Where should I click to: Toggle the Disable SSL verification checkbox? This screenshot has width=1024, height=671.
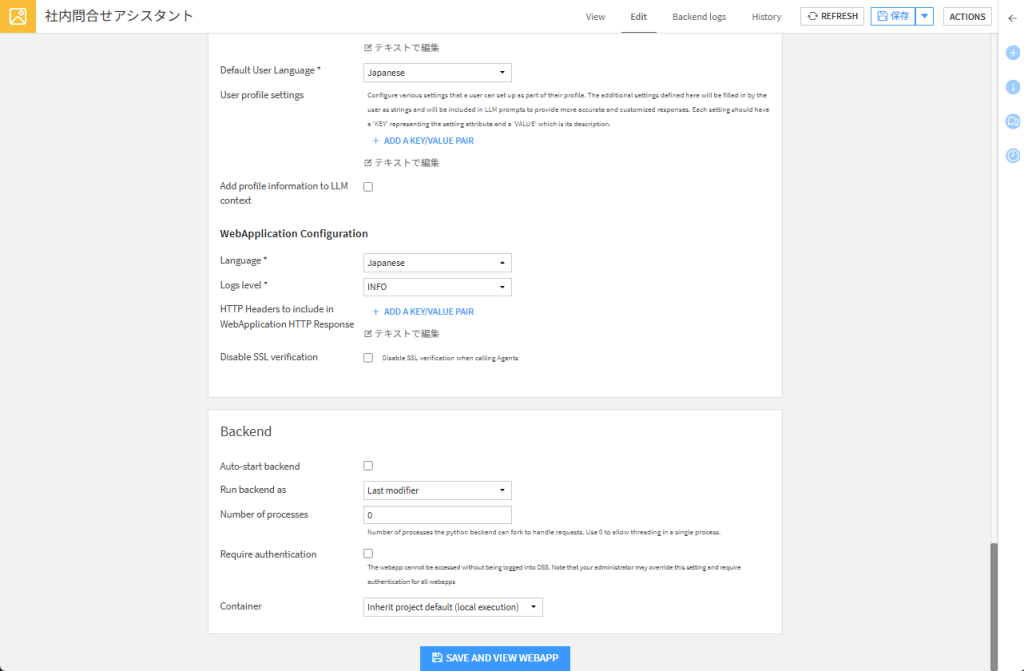[368, 357]
